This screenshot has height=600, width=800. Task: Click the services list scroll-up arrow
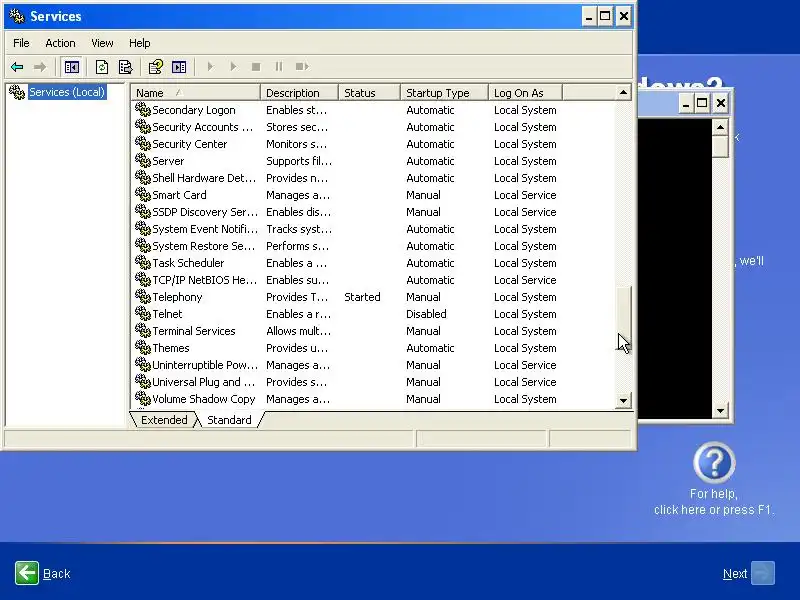point(623,93)
